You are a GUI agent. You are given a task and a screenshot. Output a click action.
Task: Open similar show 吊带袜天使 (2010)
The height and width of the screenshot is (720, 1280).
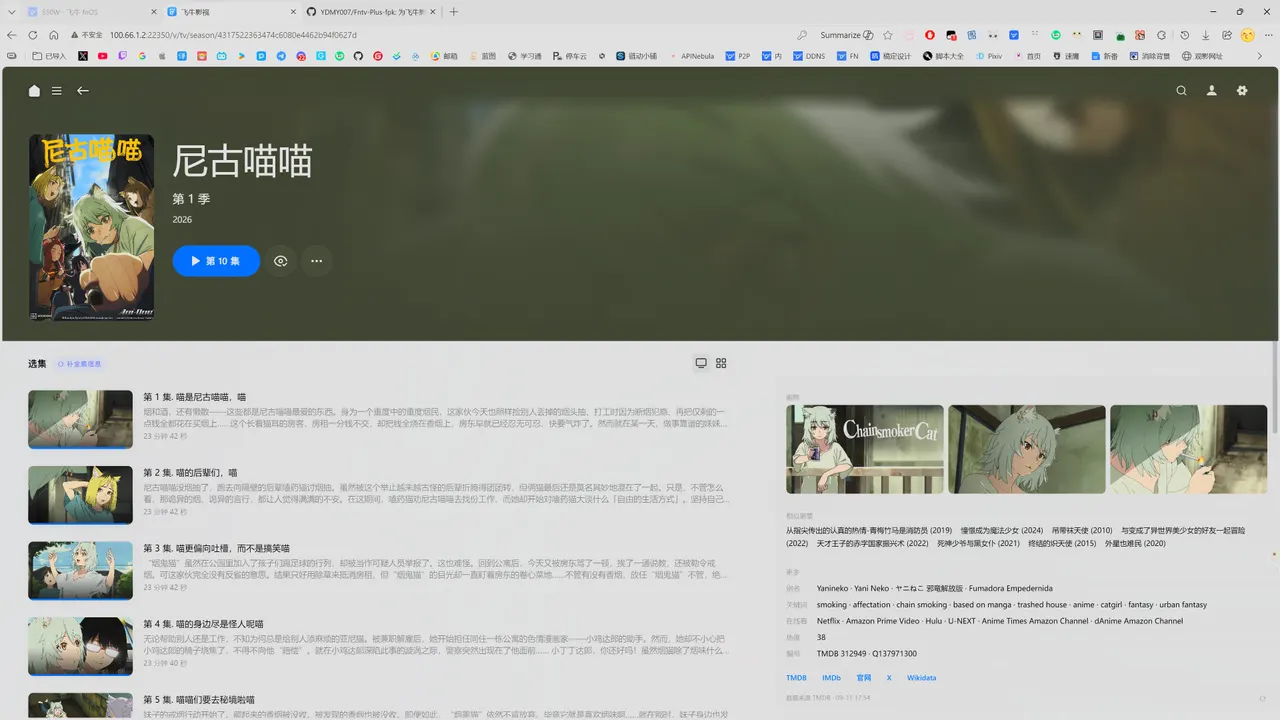tap(1082, 530)
